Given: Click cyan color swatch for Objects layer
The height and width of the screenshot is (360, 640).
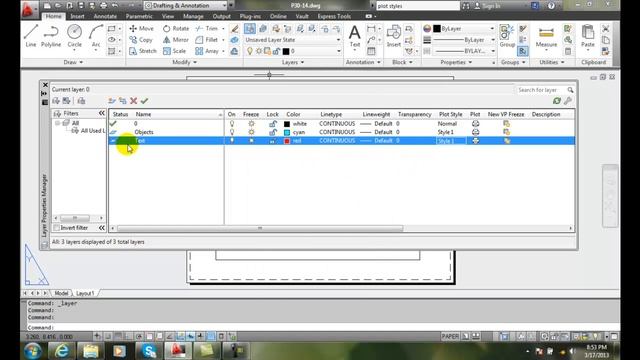Looking at the screenshot, I should (x=287, y=132).
